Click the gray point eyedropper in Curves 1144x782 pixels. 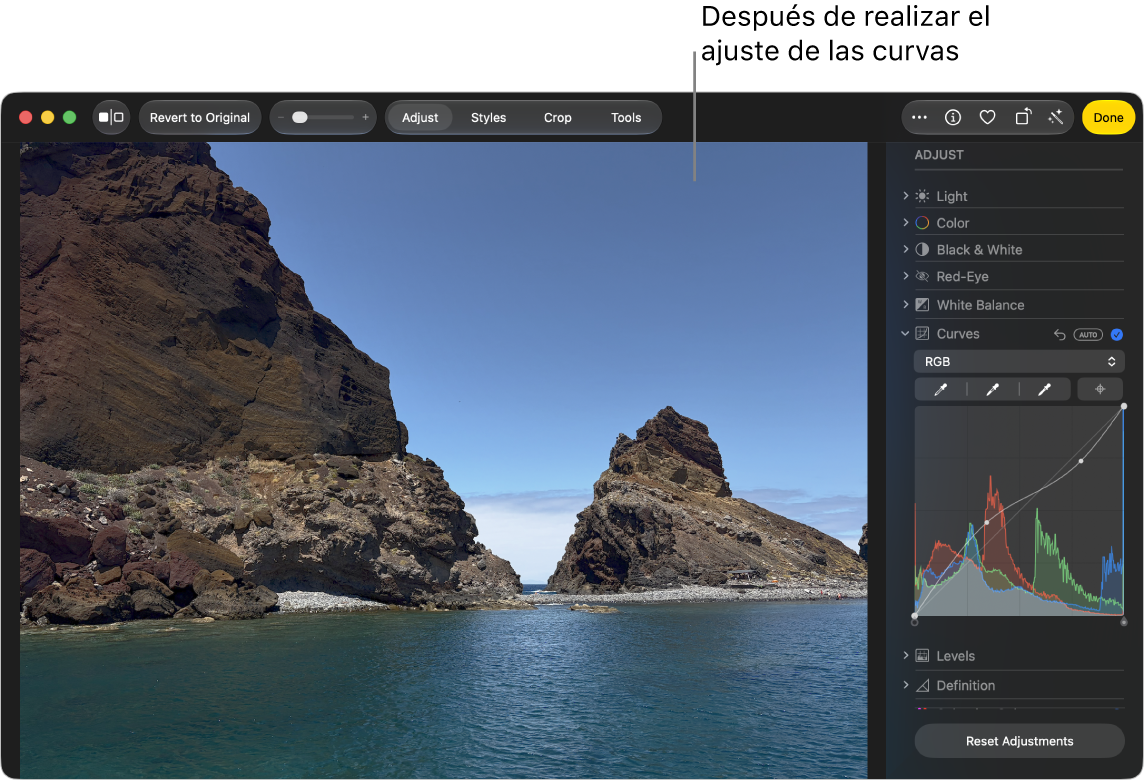[x=992, y=390]
